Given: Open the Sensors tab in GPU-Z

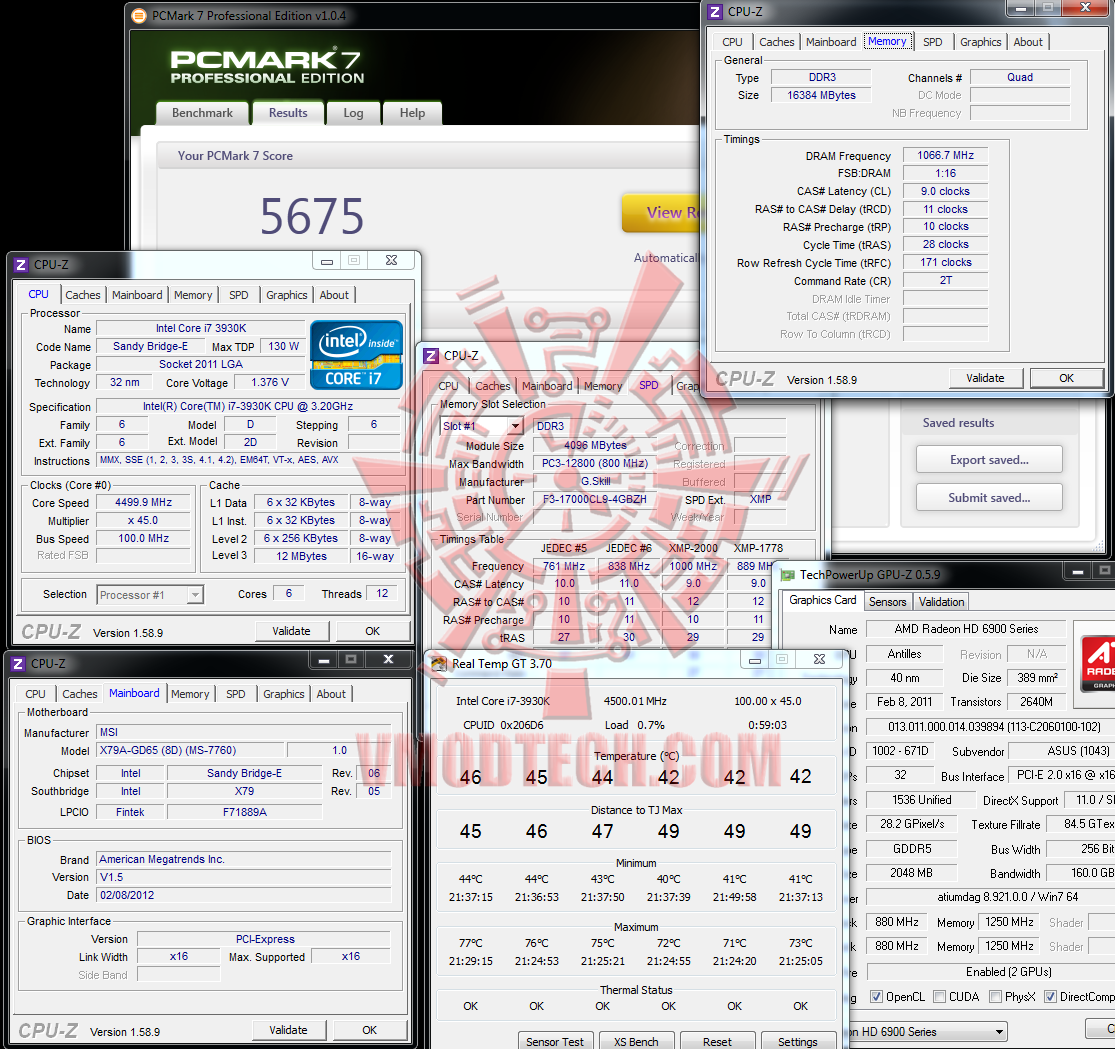Looking at the screenshot, I should coord(887,602).
